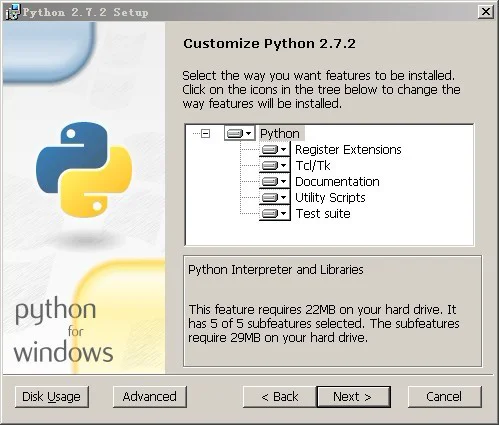The image size is (499, 425).
Task: Click the Documentation feature drive icon
Action: click(x=270, y=181)
